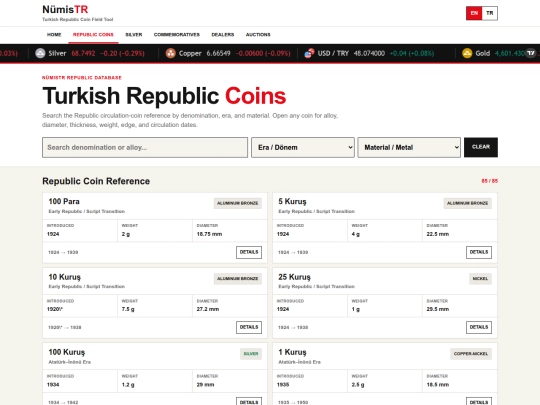Click introduced year 1935 on 1 Kuruş

tap(283, 385)
